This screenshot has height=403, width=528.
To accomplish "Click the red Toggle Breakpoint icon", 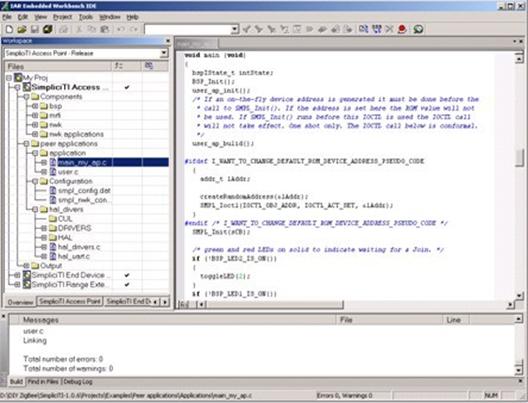I will (402, 29).
